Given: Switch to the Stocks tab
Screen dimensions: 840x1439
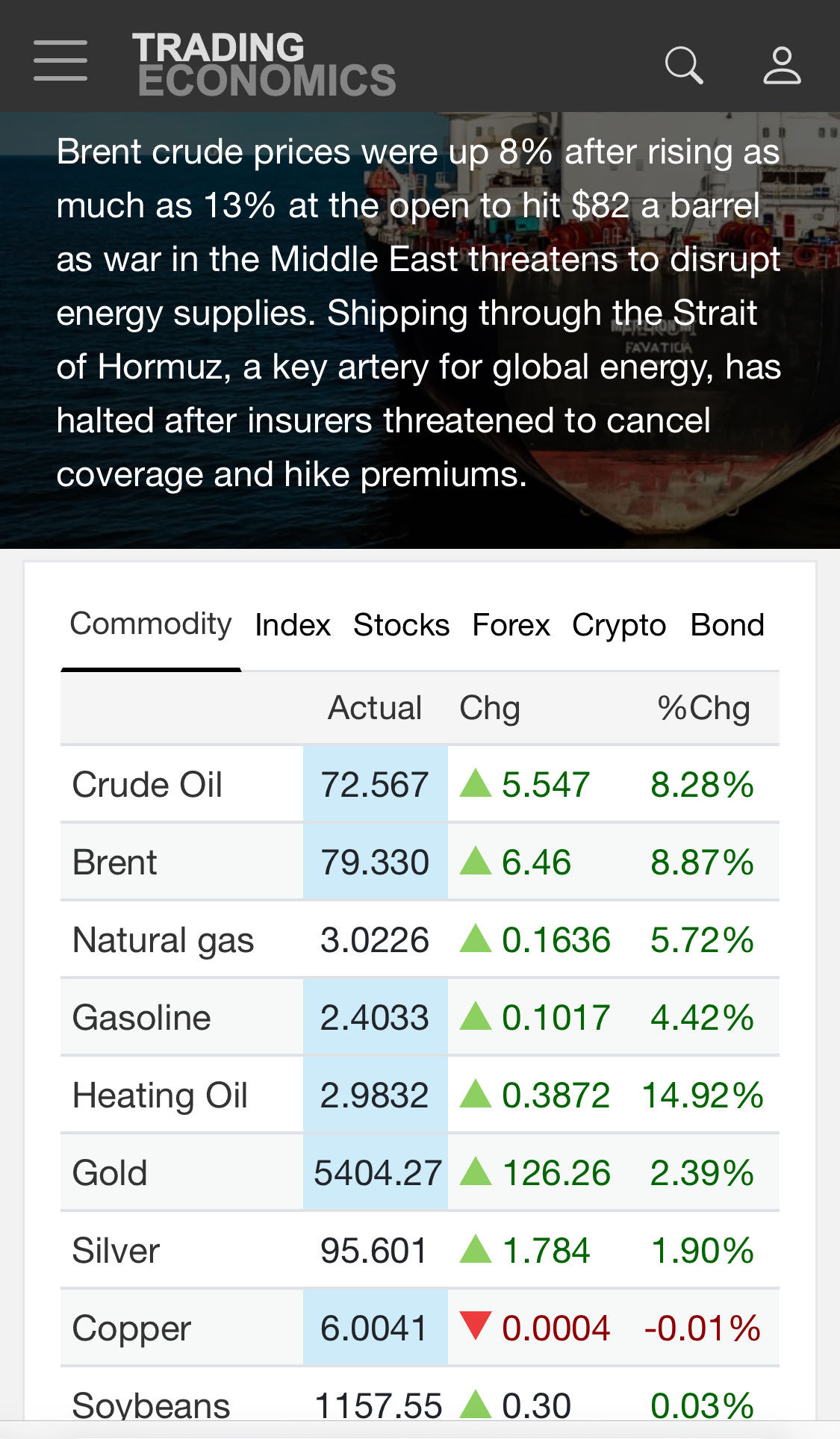Looking at the screenshot, I should pyautogui.click(x=401, y=626).
